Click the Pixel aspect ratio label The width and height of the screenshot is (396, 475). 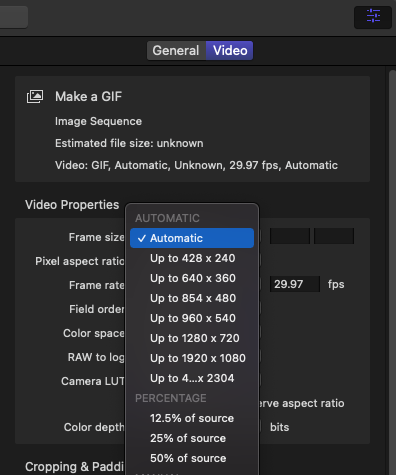coord(80,261)
